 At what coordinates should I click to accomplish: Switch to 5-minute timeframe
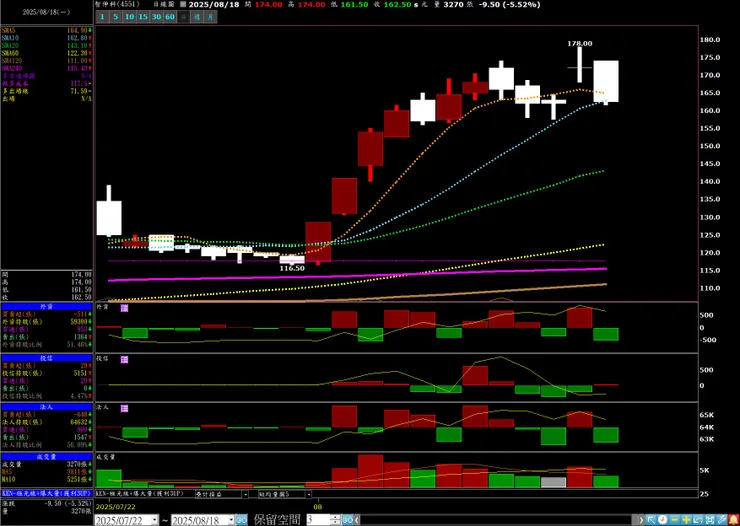[x=116, y=17]
